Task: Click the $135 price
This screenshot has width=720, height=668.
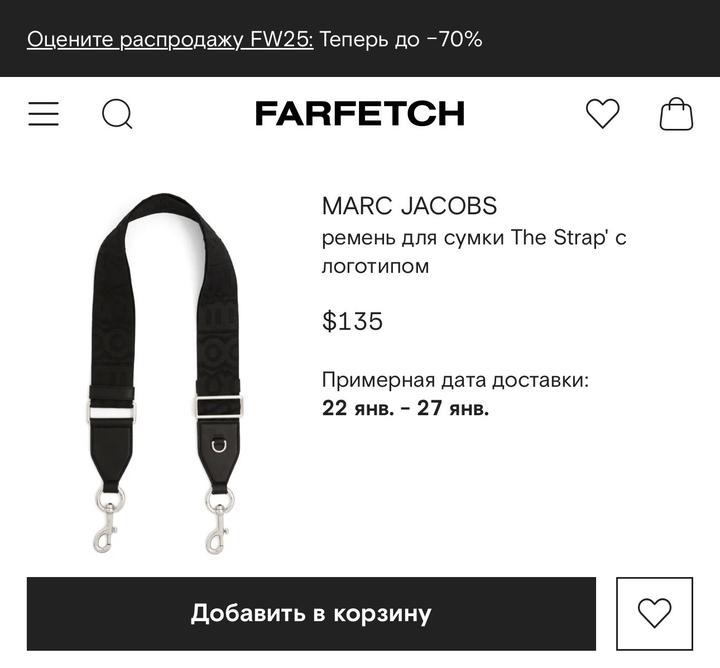Action: click(x=352, y=321)
